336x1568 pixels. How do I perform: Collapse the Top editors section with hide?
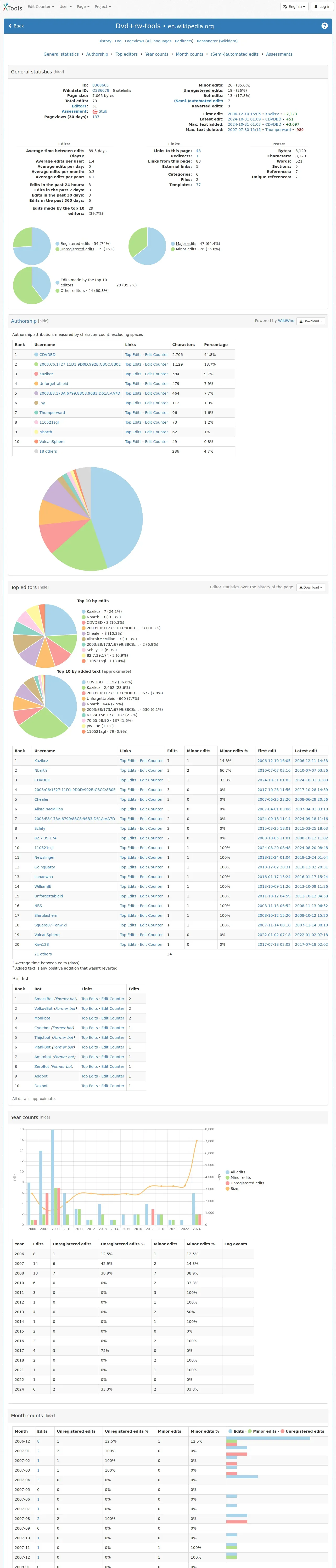tap(43, 587)
